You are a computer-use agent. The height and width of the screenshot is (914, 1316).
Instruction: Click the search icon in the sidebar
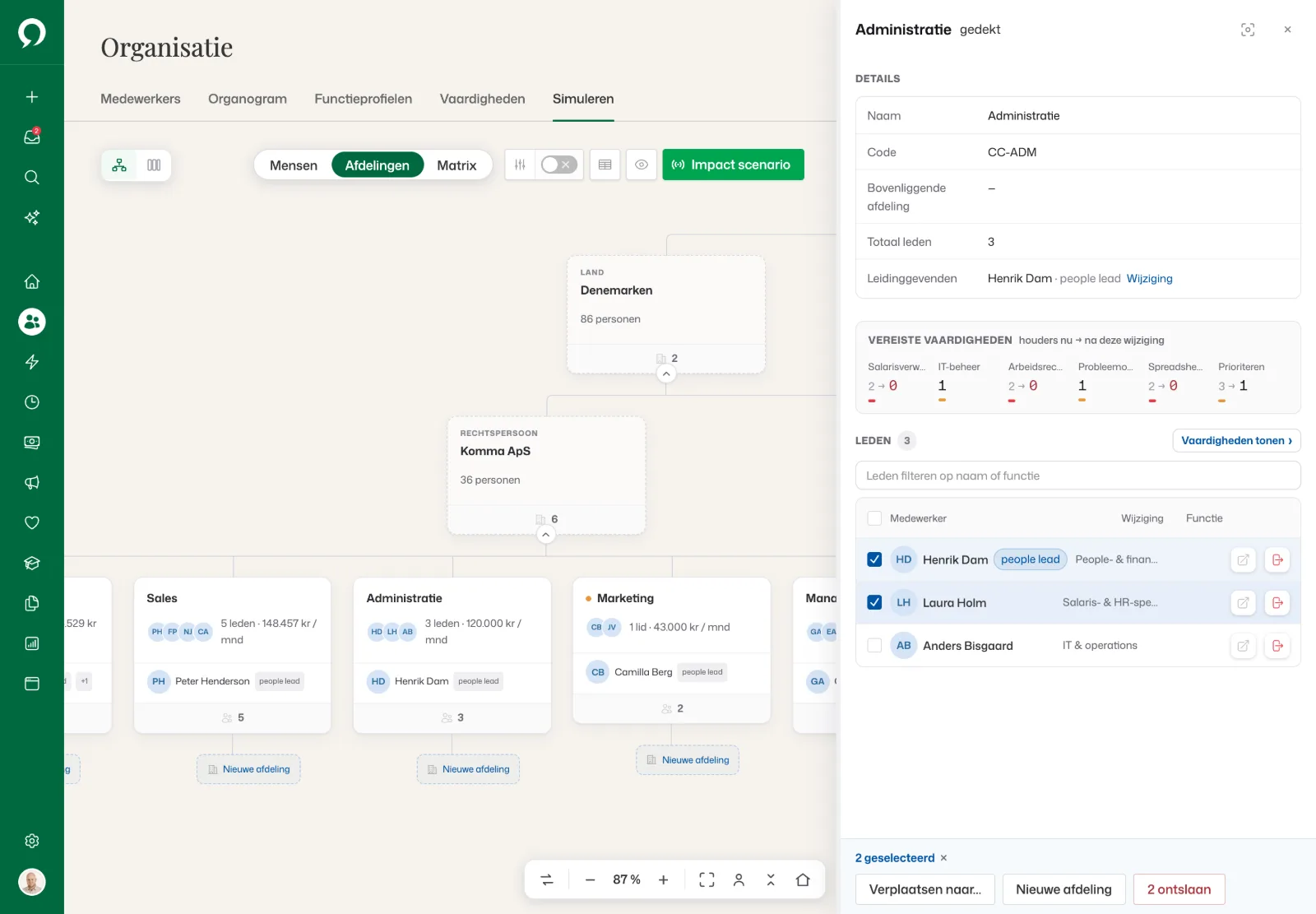pyautogui.click(x=31, y=177)
